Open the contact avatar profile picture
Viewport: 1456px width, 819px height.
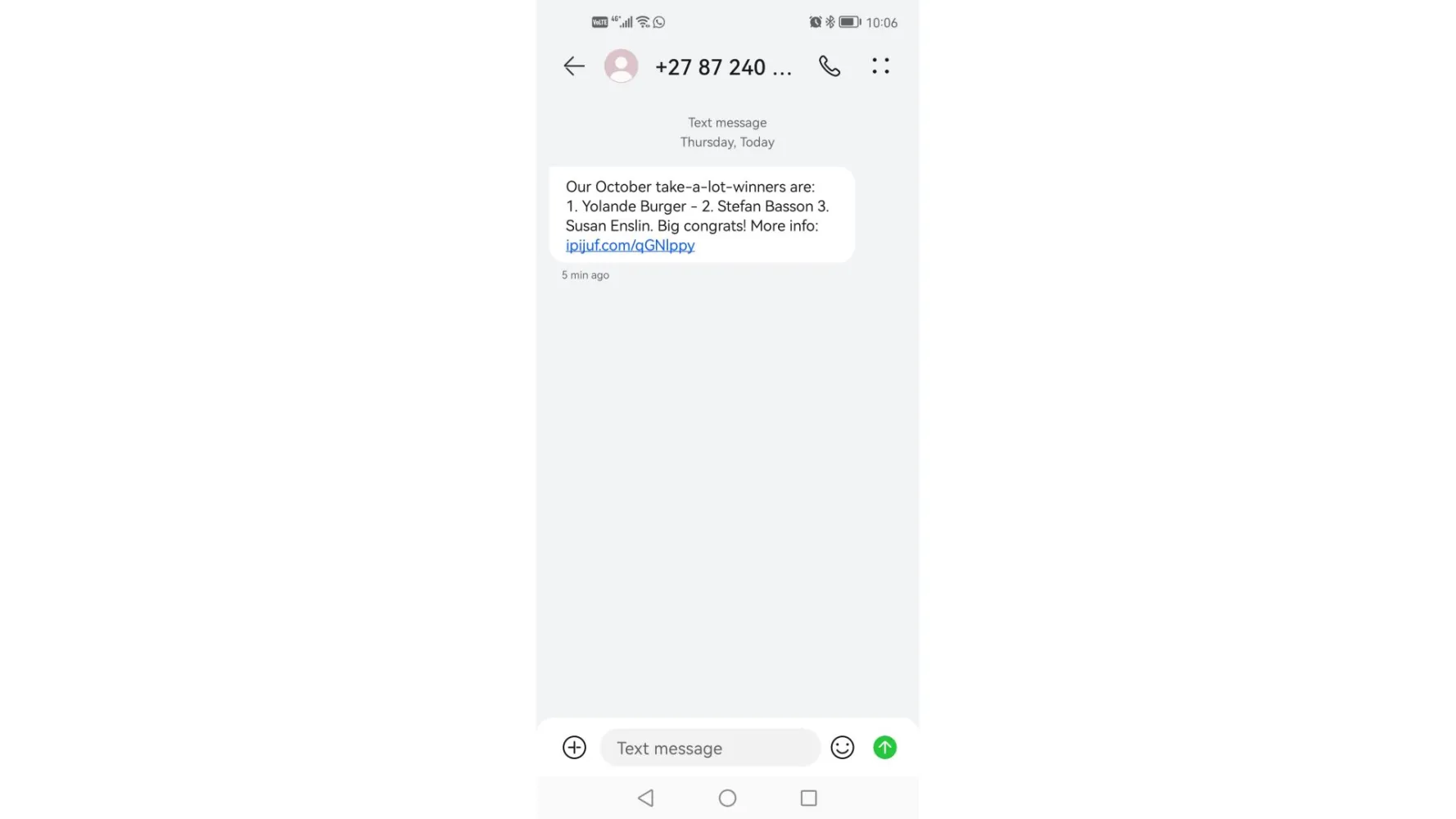[621, 66]
